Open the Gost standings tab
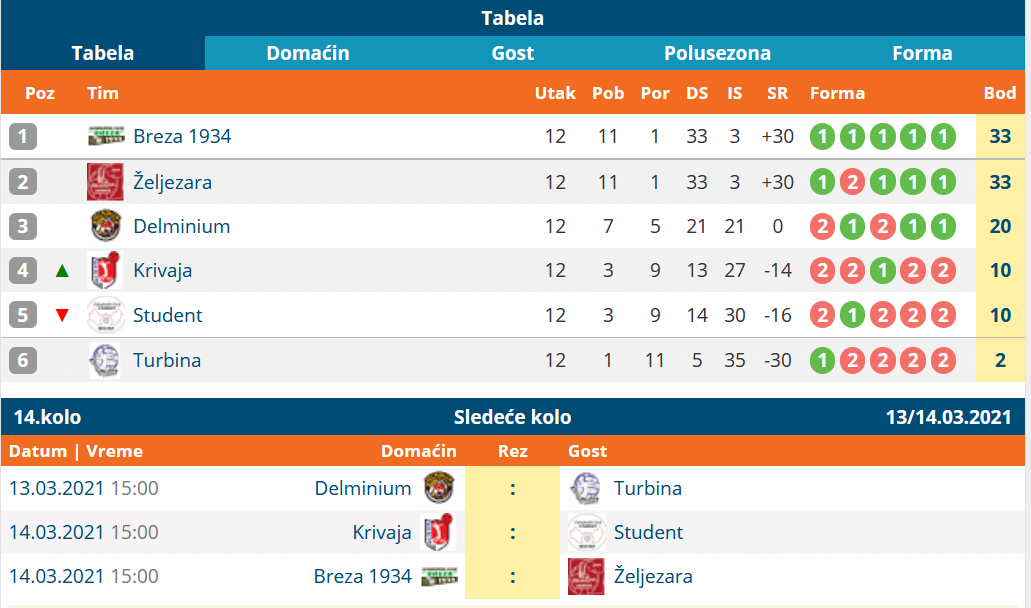1031x608 pixels. point(513,53)
